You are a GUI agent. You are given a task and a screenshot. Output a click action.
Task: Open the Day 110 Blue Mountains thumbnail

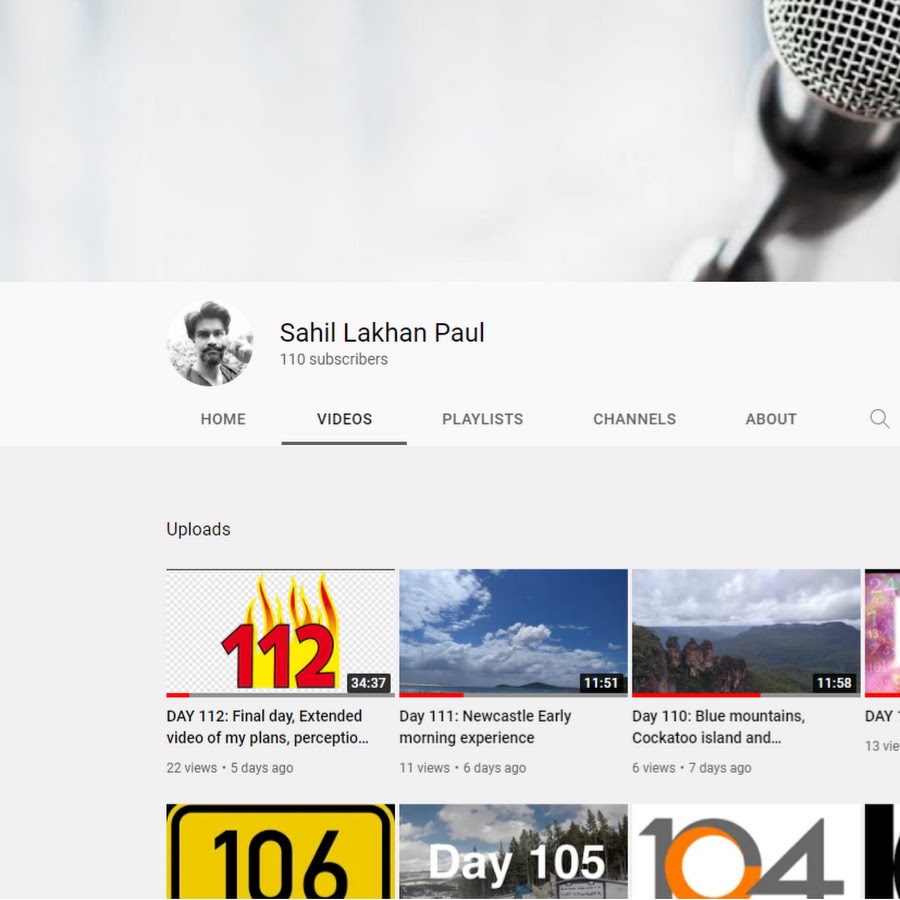point(746,633)
